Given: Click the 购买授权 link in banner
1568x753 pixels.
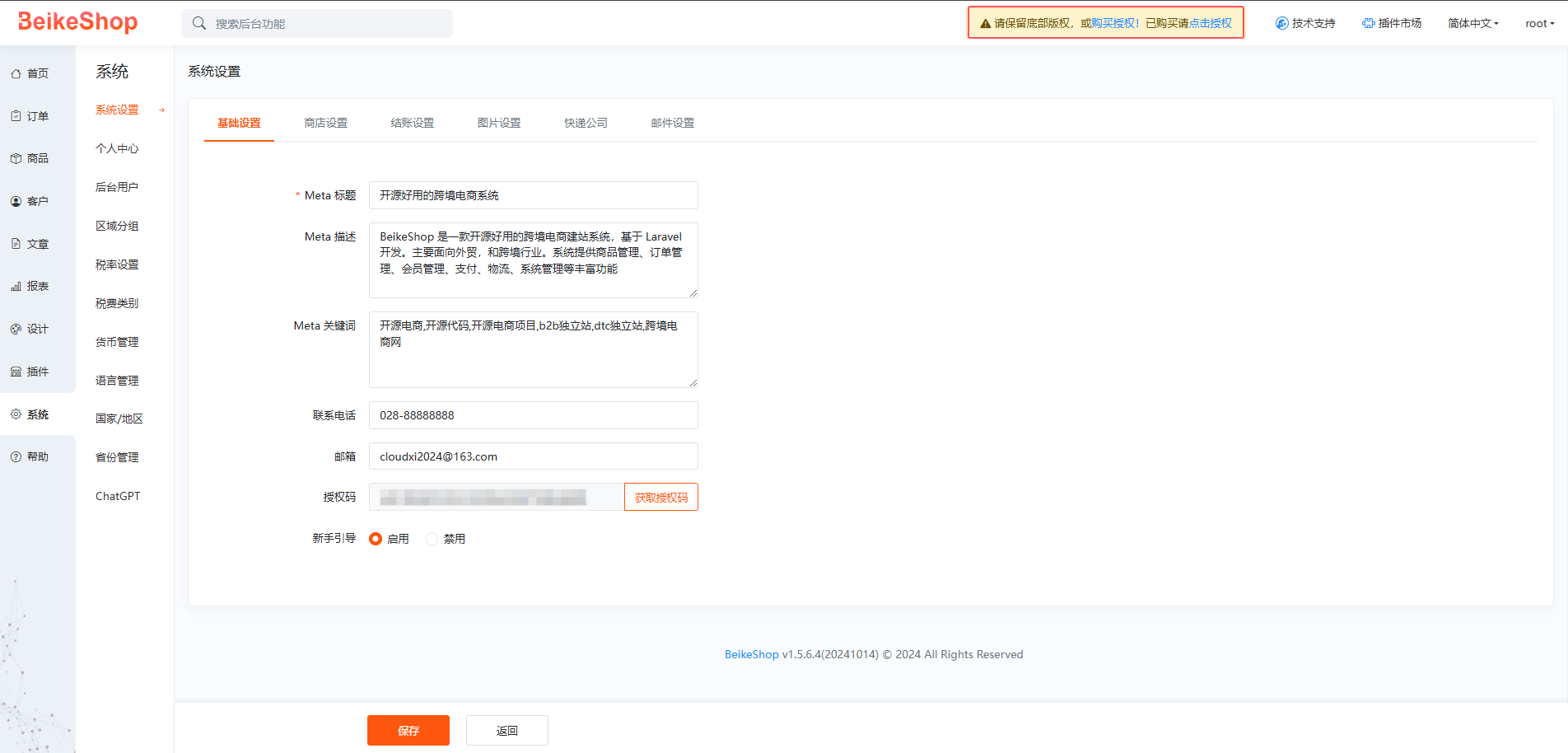Looking at the screenshot, I should tap(1113, 23).
